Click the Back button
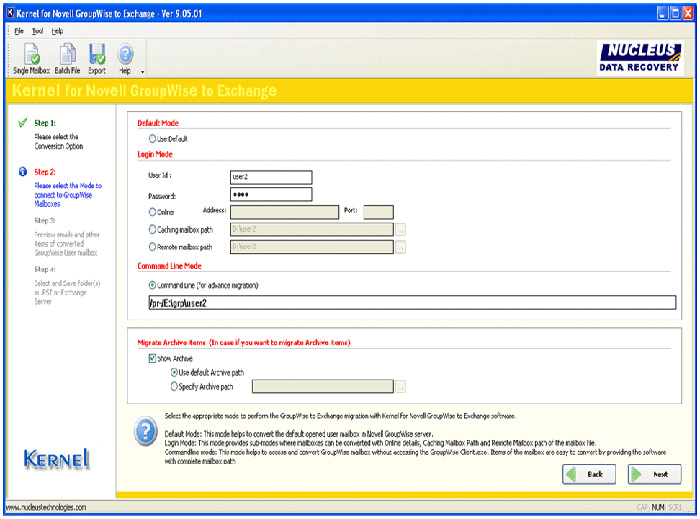This screenshot has width=700, height=519. (x=589, y=474)
